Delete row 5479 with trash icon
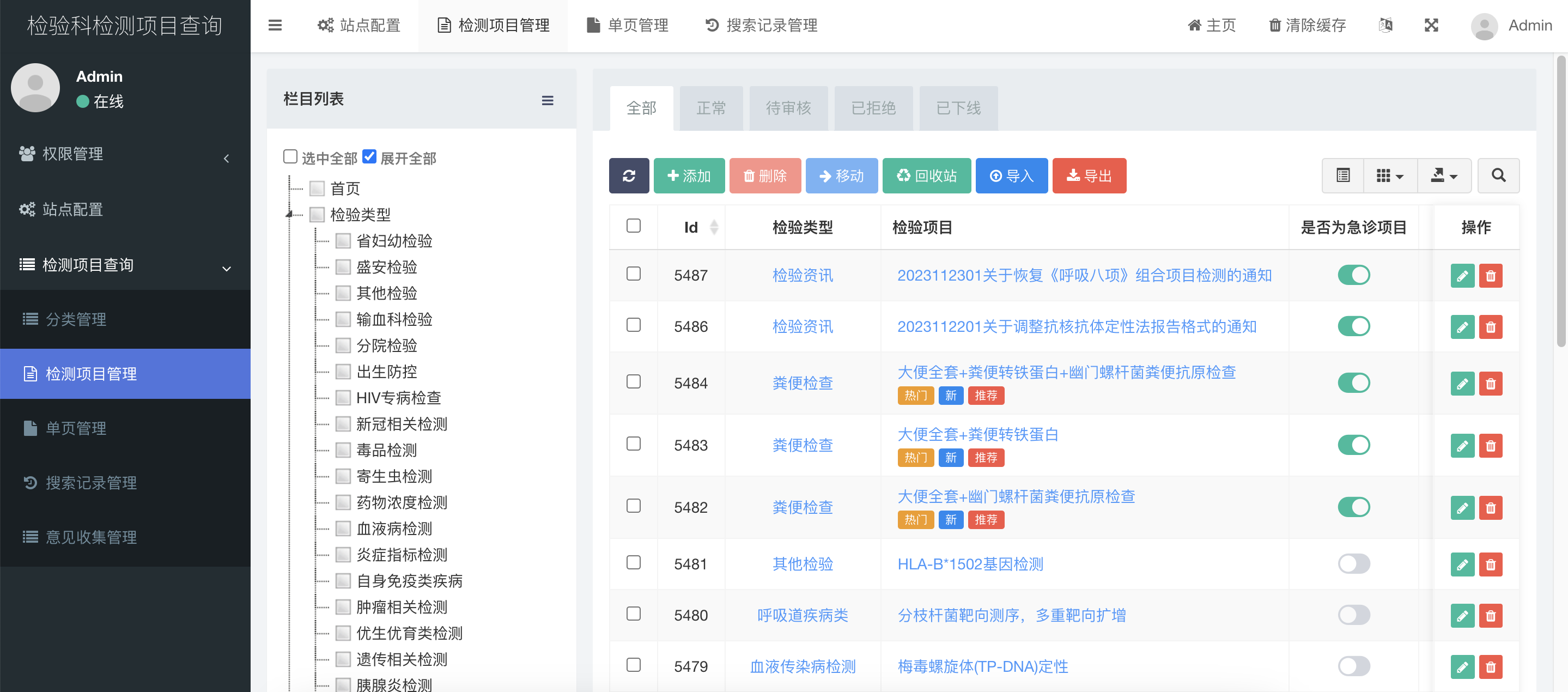 [x=1491, y=666]
